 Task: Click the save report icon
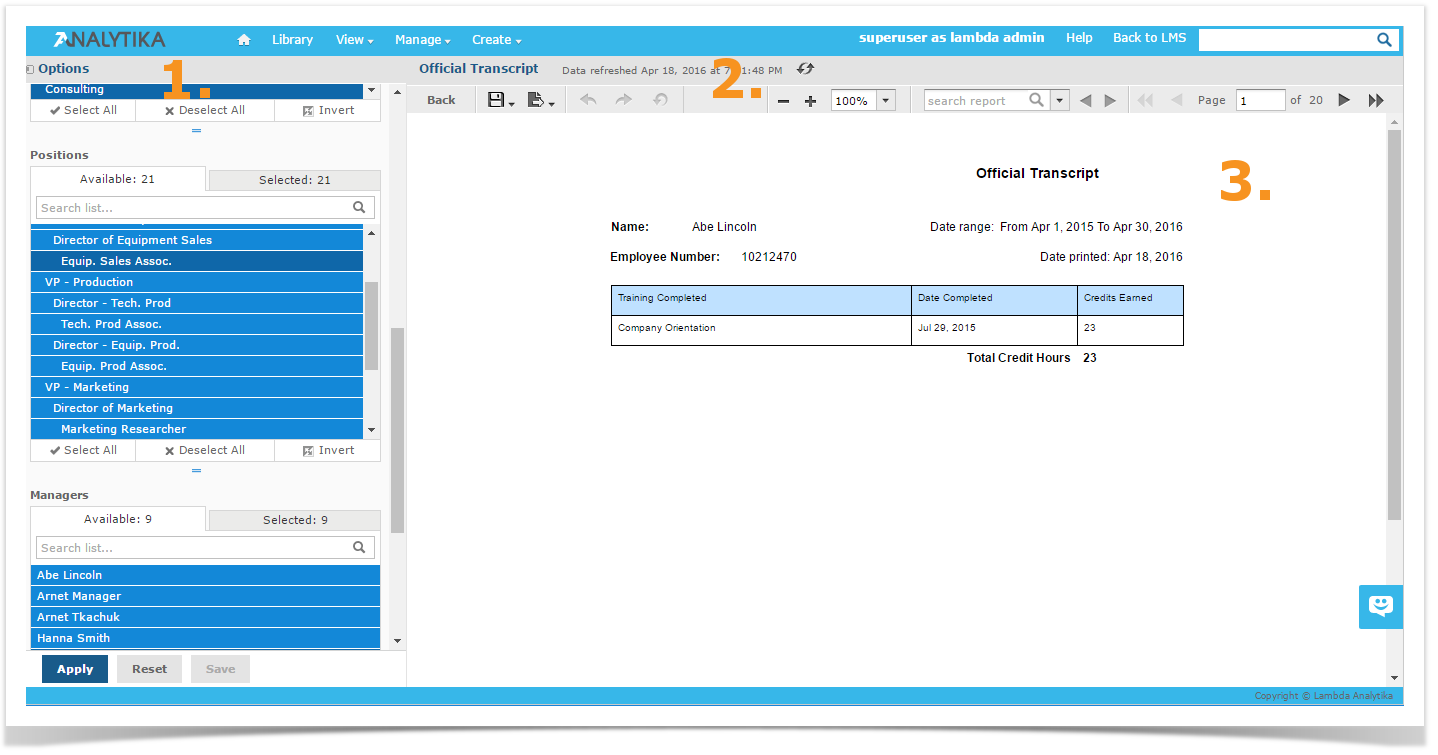496,100
